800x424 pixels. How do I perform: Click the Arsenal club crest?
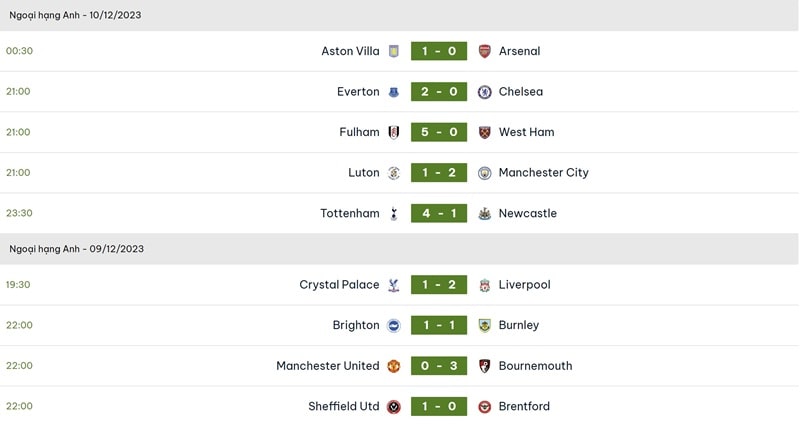pos(485,51)
